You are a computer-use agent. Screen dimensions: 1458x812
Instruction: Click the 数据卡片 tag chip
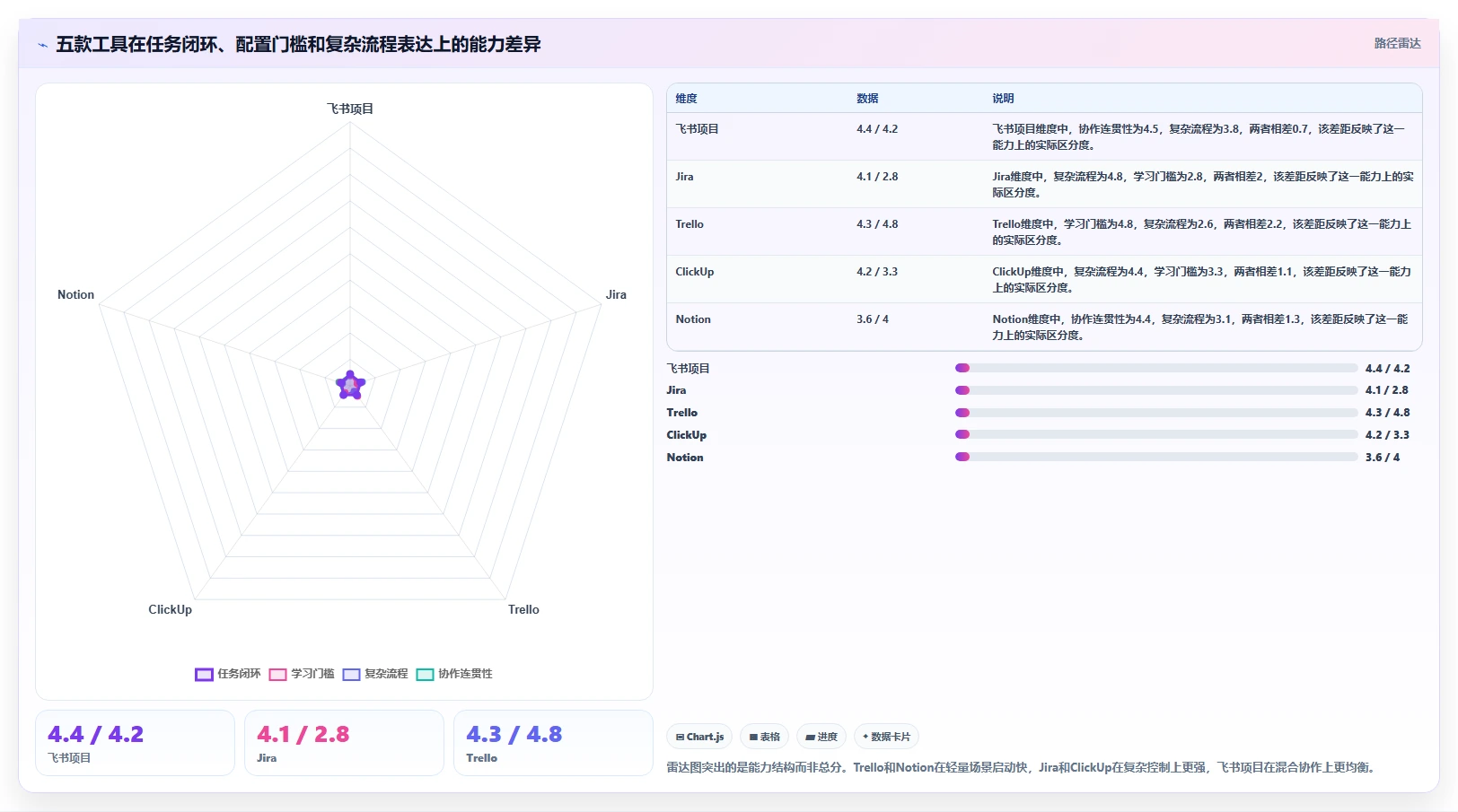(886, 737)
